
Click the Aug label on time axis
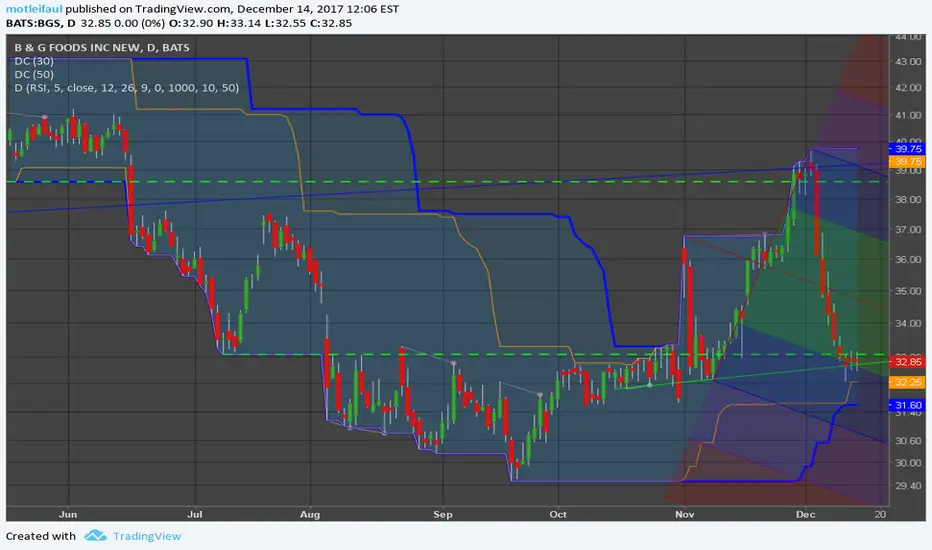point(310,514)
